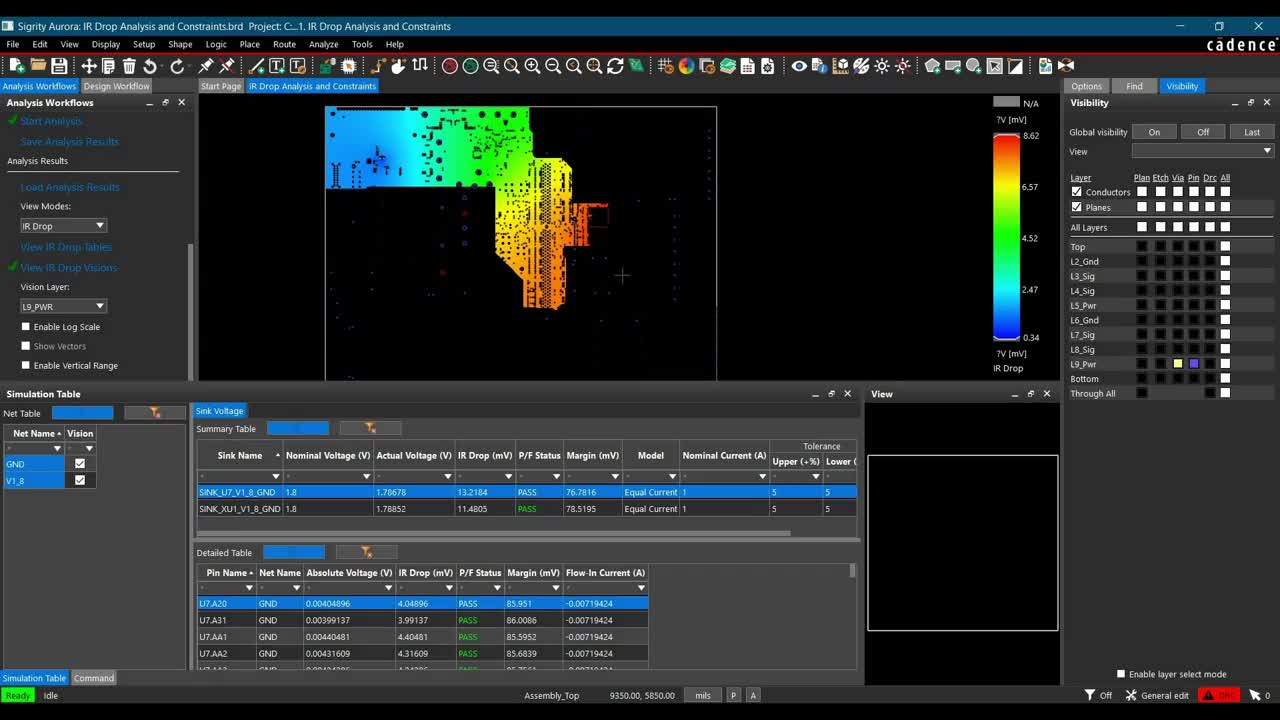The width and height of the screenshot is (1280, 720).
Task: Enable the Vertical Range checkbox
Action: (26, 365)
